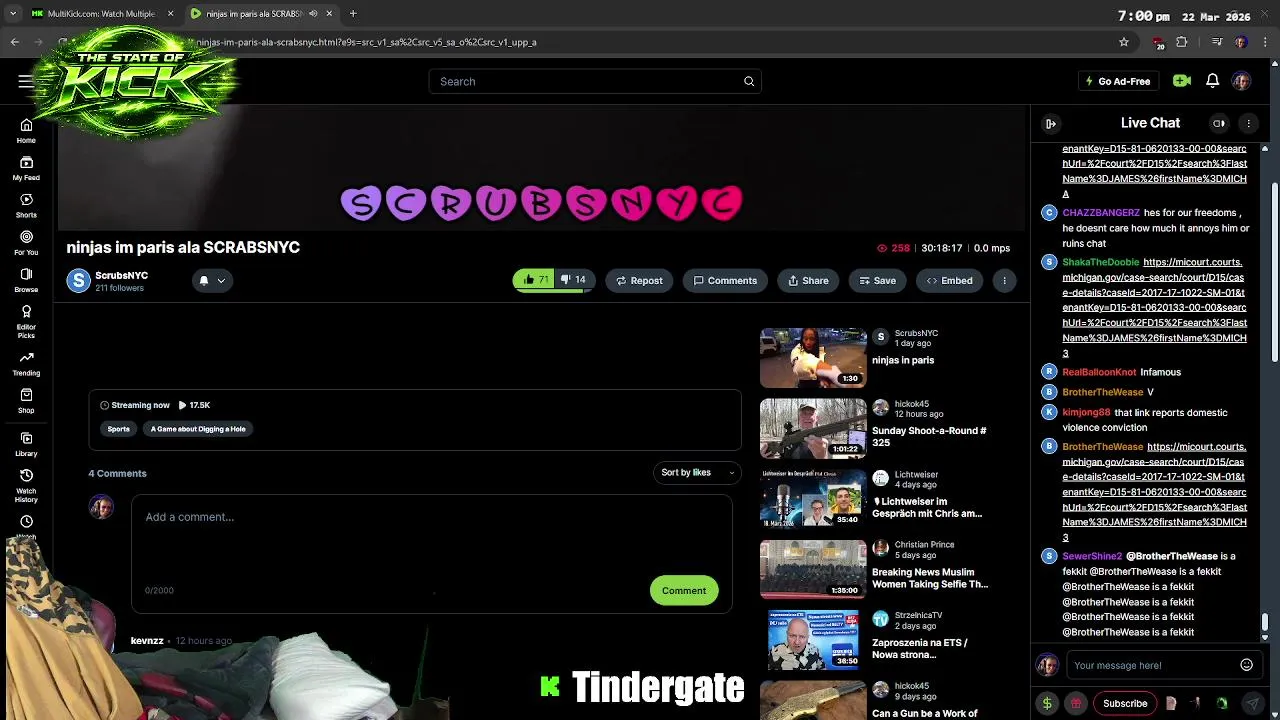Image resolution: width=1280 pixels, height=720 pixels.
Task: Close the ninjas im paris tab
Action: point(329,13)
